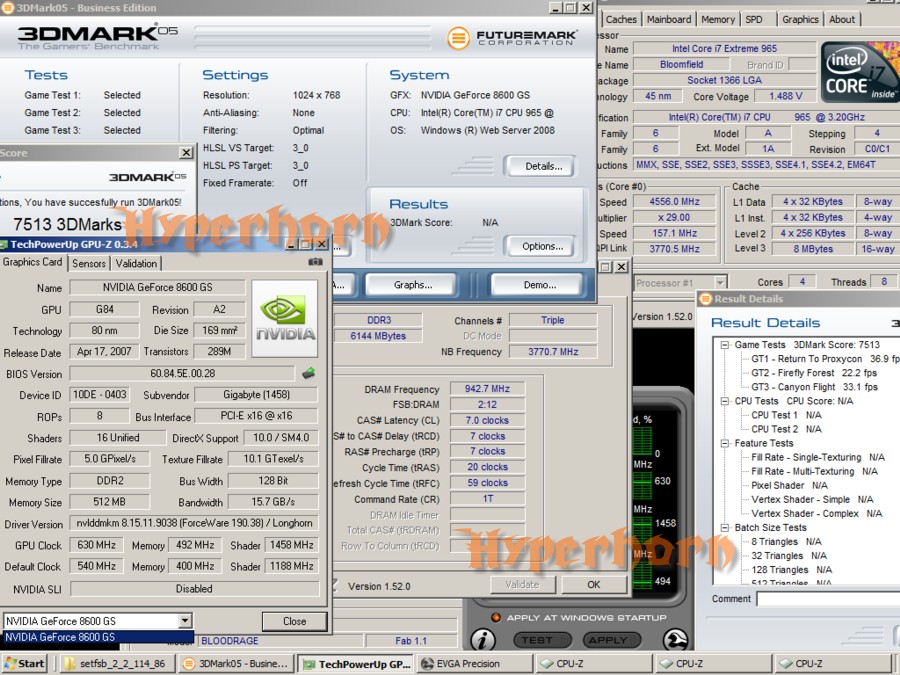
Task: Select Fill Rate - Multi-Texturing row
Action: (814, 471)
